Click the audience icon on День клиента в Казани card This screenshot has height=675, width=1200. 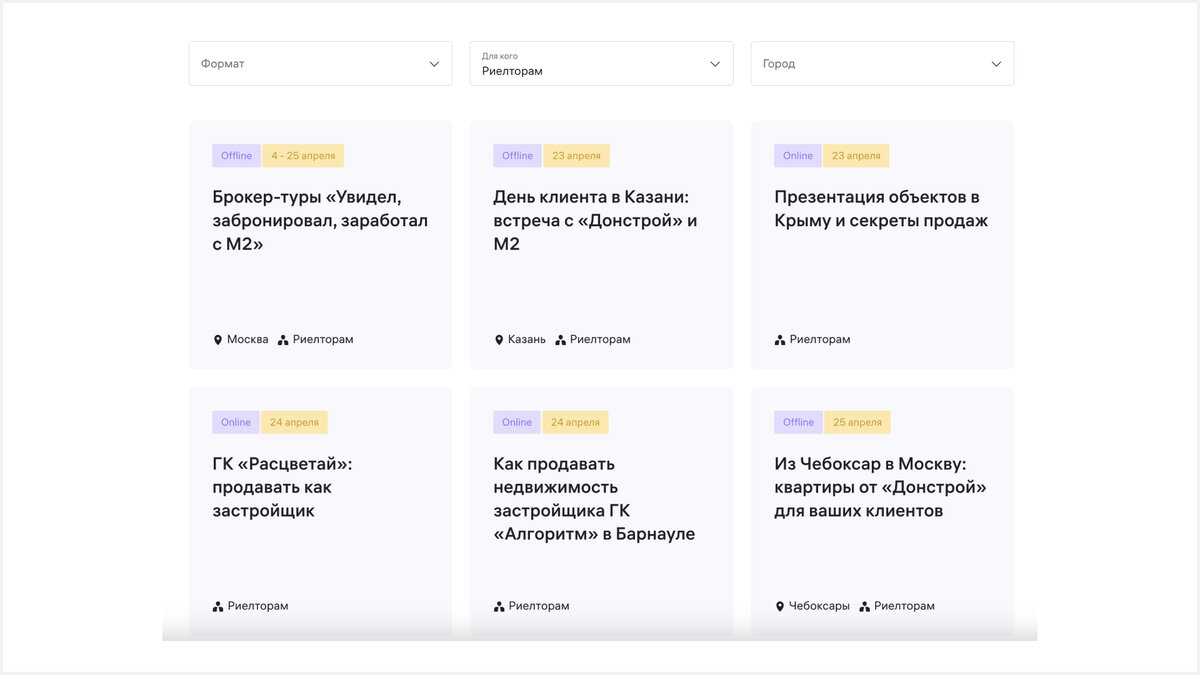coord(564,339)
